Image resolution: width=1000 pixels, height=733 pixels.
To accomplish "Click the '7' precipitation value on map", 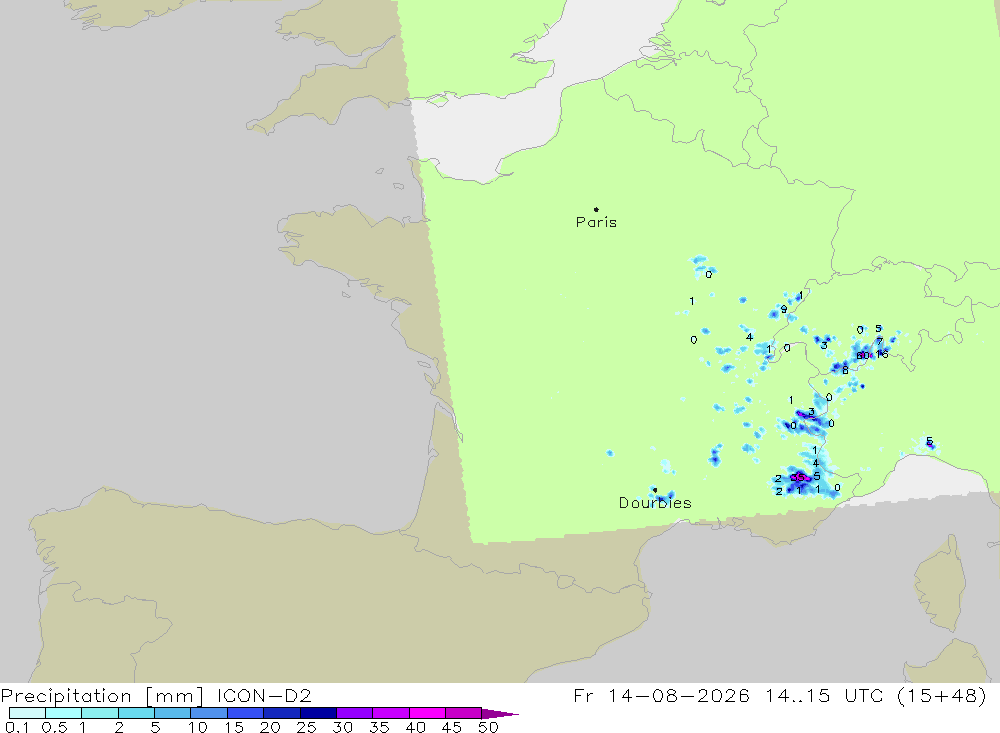I will coord(879,342).
